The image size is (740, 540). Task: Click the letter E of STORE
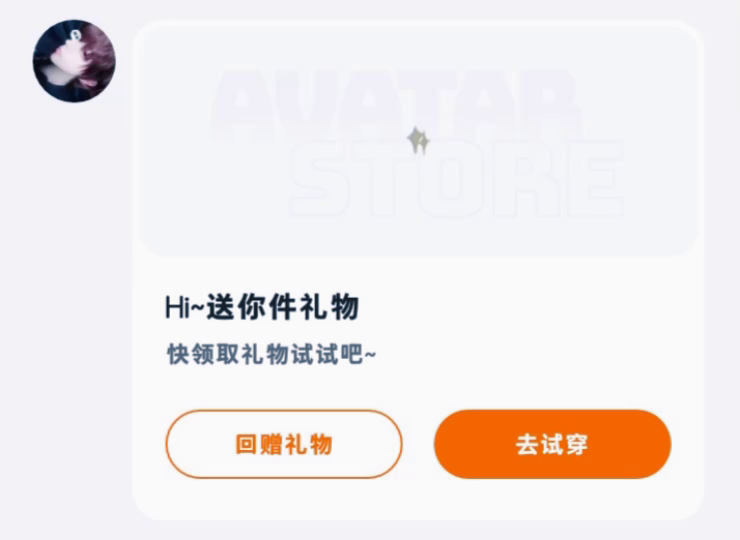pyautogui.click(x=596, y=178)
